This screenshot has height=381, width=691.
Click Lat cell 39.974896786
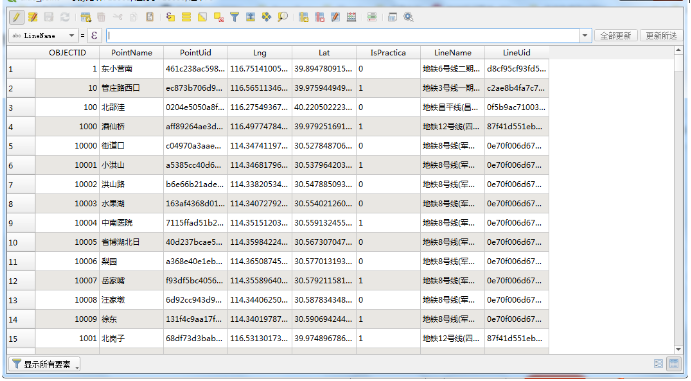324,339
